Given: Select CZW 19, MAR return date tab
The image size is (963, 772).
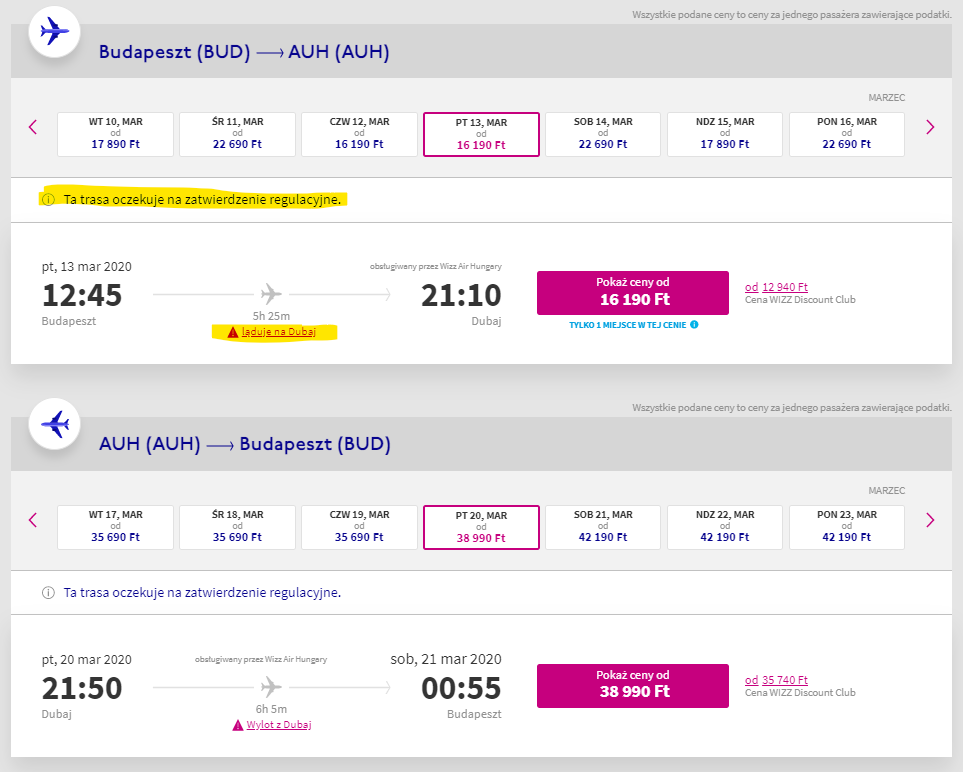Looking at the screenshot, I should tap(359, 527).
